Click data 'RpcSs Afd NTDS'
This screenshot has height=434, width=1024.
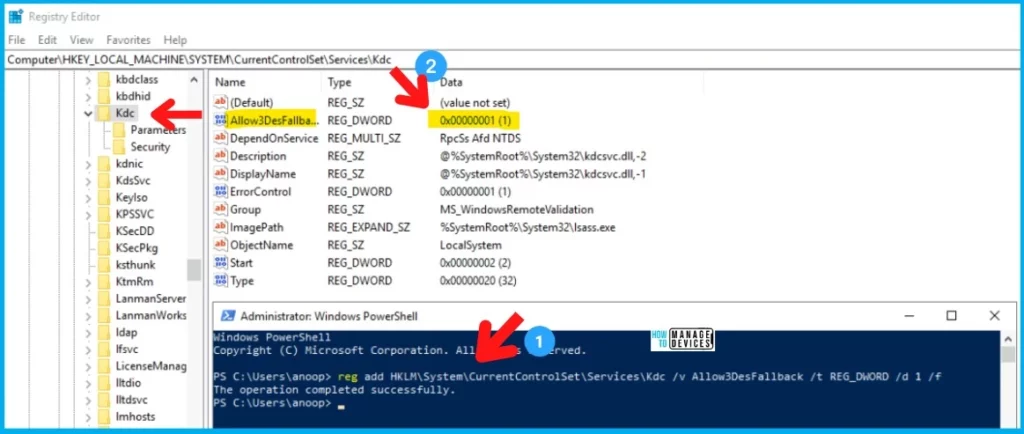(480, 138)
